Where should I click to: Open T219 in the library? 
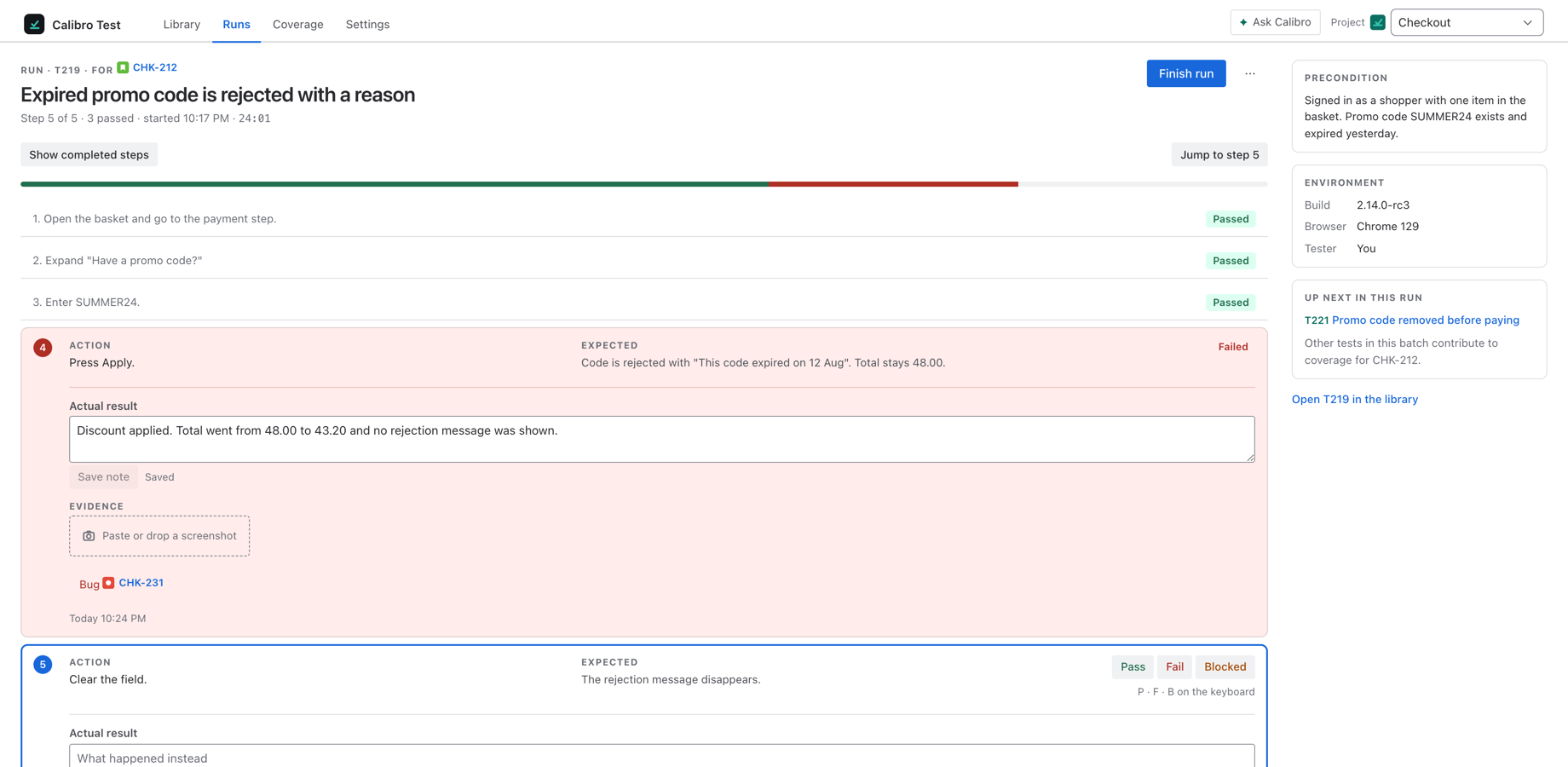coord(1355,399)
